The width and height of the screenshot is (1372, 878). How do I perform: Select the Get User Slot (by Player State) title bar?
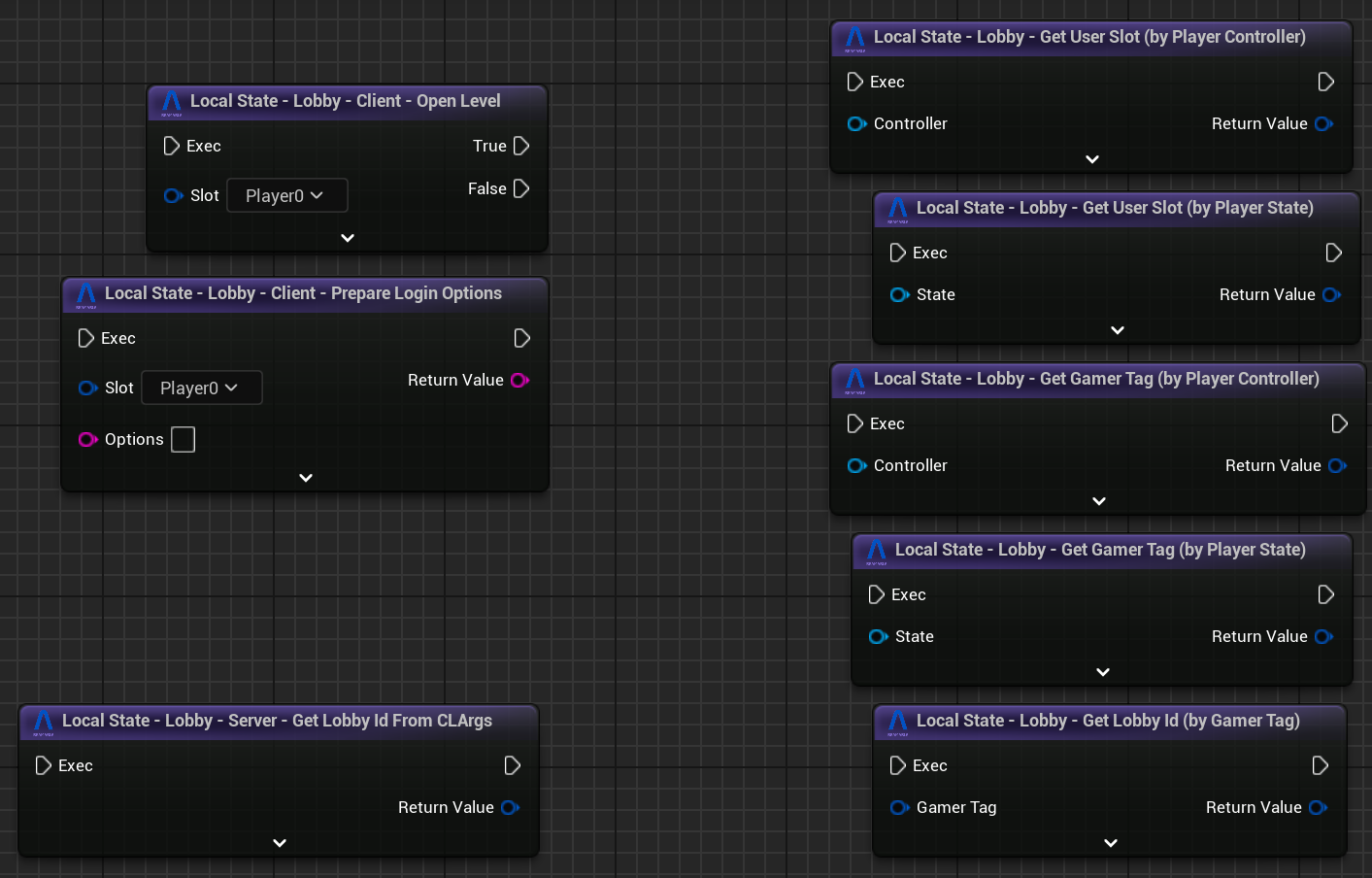(x=1114, y=208)
